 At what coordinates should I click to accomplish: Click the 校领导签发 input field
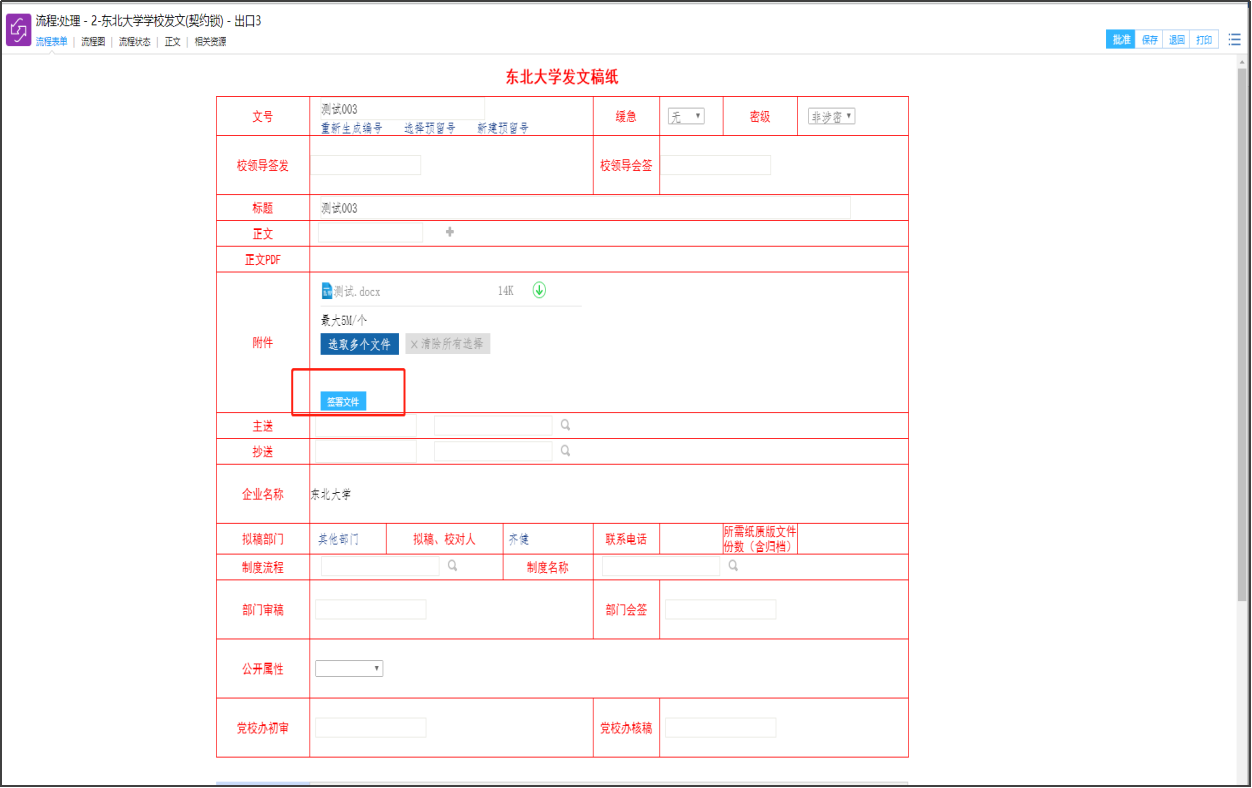[x=366, y=165]
